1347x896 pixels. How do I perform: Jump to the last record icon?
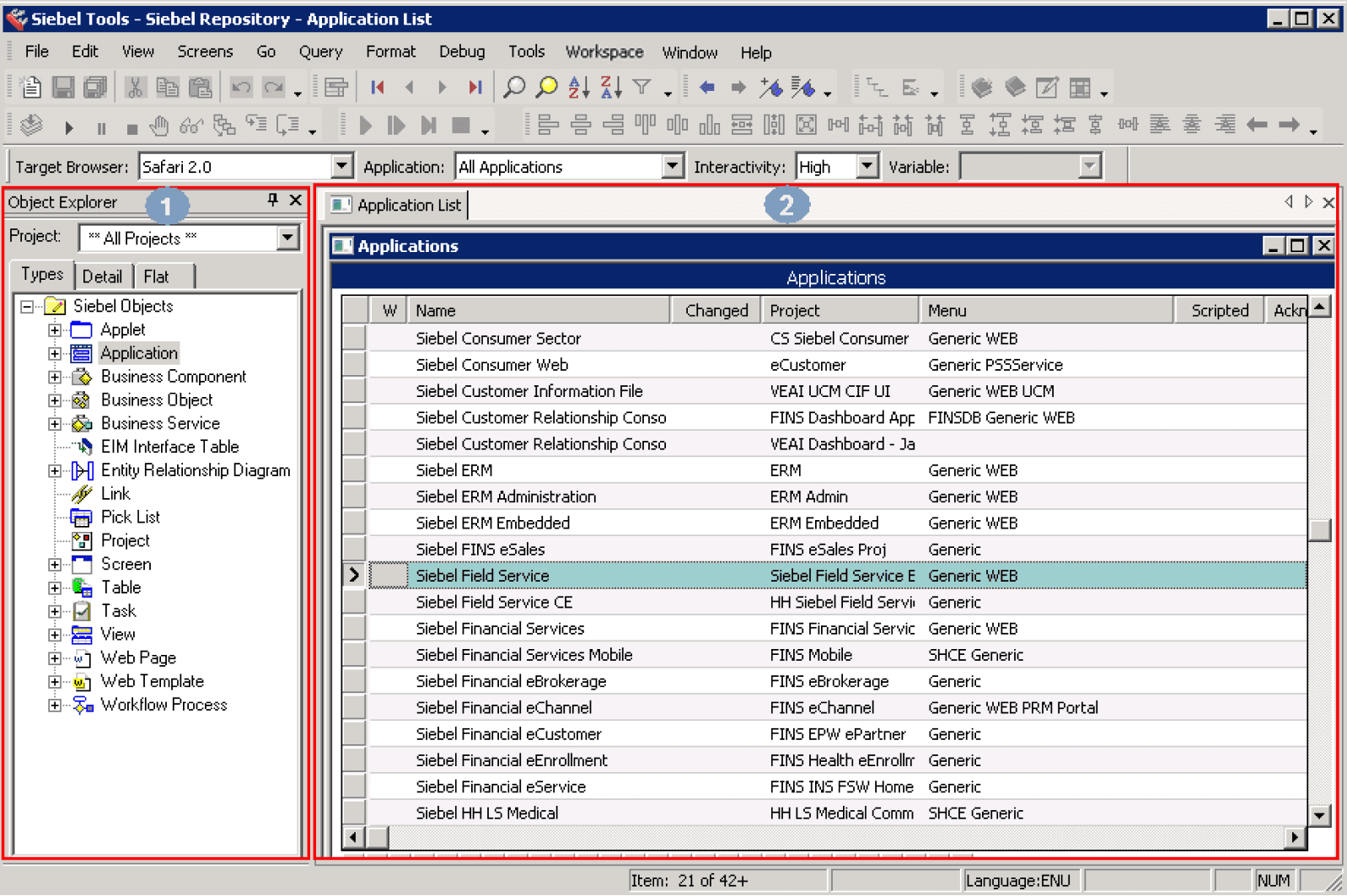point(475,87)
